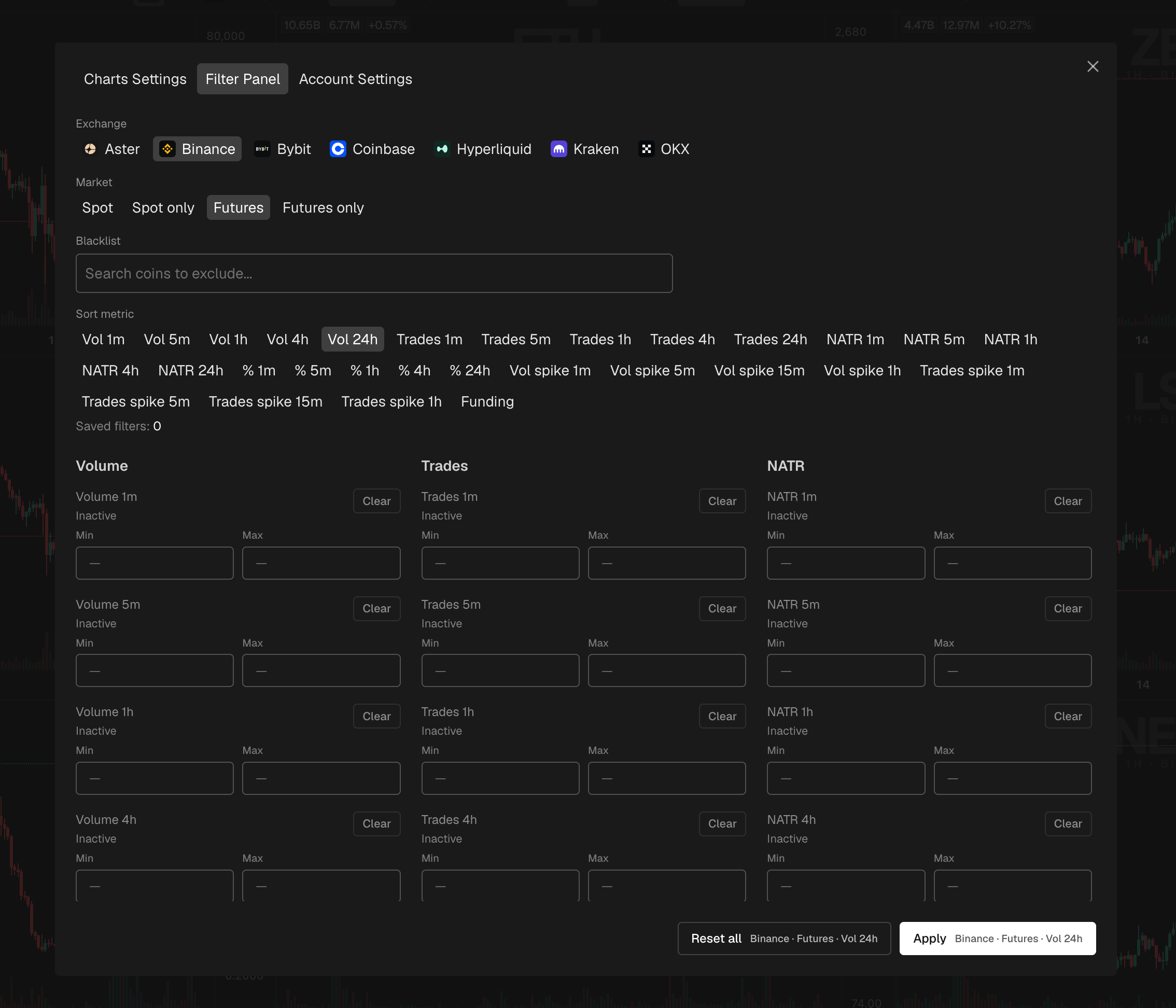Sort by NATR 24h metric
This screenshot has width=1176, height=1008.
coord(191,371)
